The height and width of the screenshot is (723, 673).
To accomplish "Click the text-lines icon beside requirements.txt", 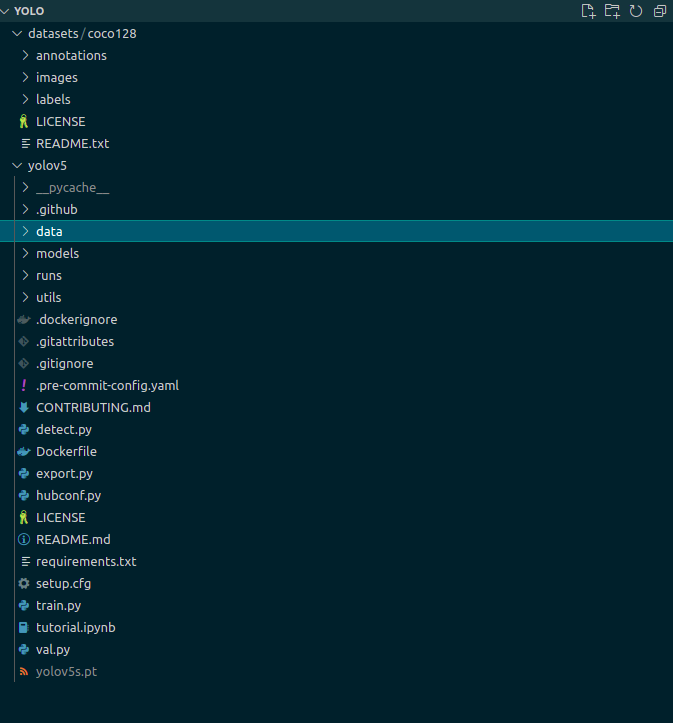I will 26,561.
